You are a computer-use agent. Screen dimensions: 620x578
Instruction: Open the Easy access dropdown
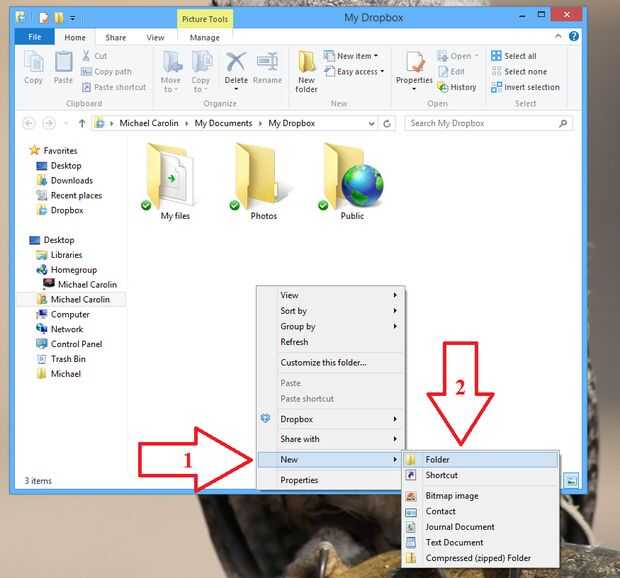pos(354,72)
